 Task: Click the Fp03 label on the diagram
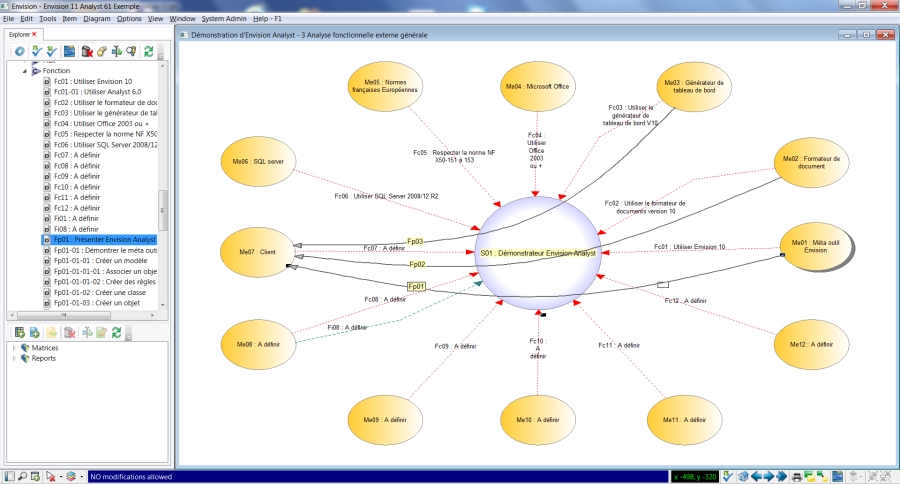point(415,241)
